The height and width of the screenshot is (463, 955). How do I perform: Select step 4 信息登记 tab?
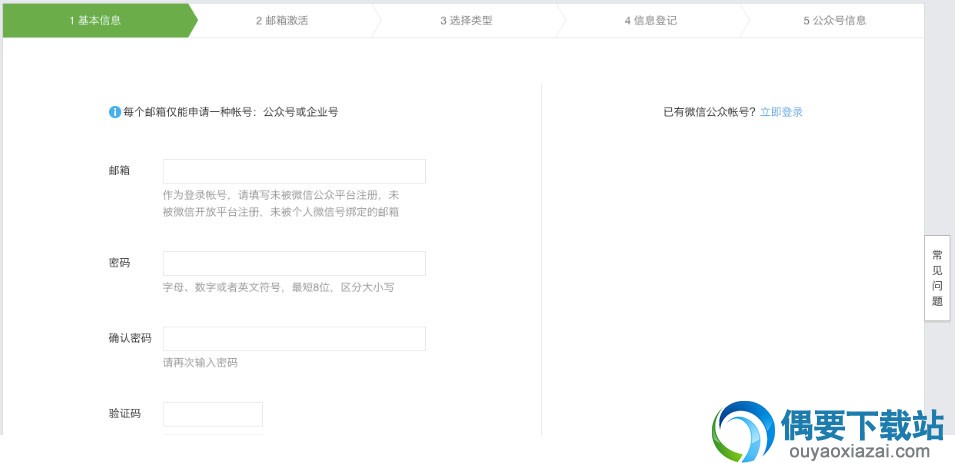coord(653,20)
